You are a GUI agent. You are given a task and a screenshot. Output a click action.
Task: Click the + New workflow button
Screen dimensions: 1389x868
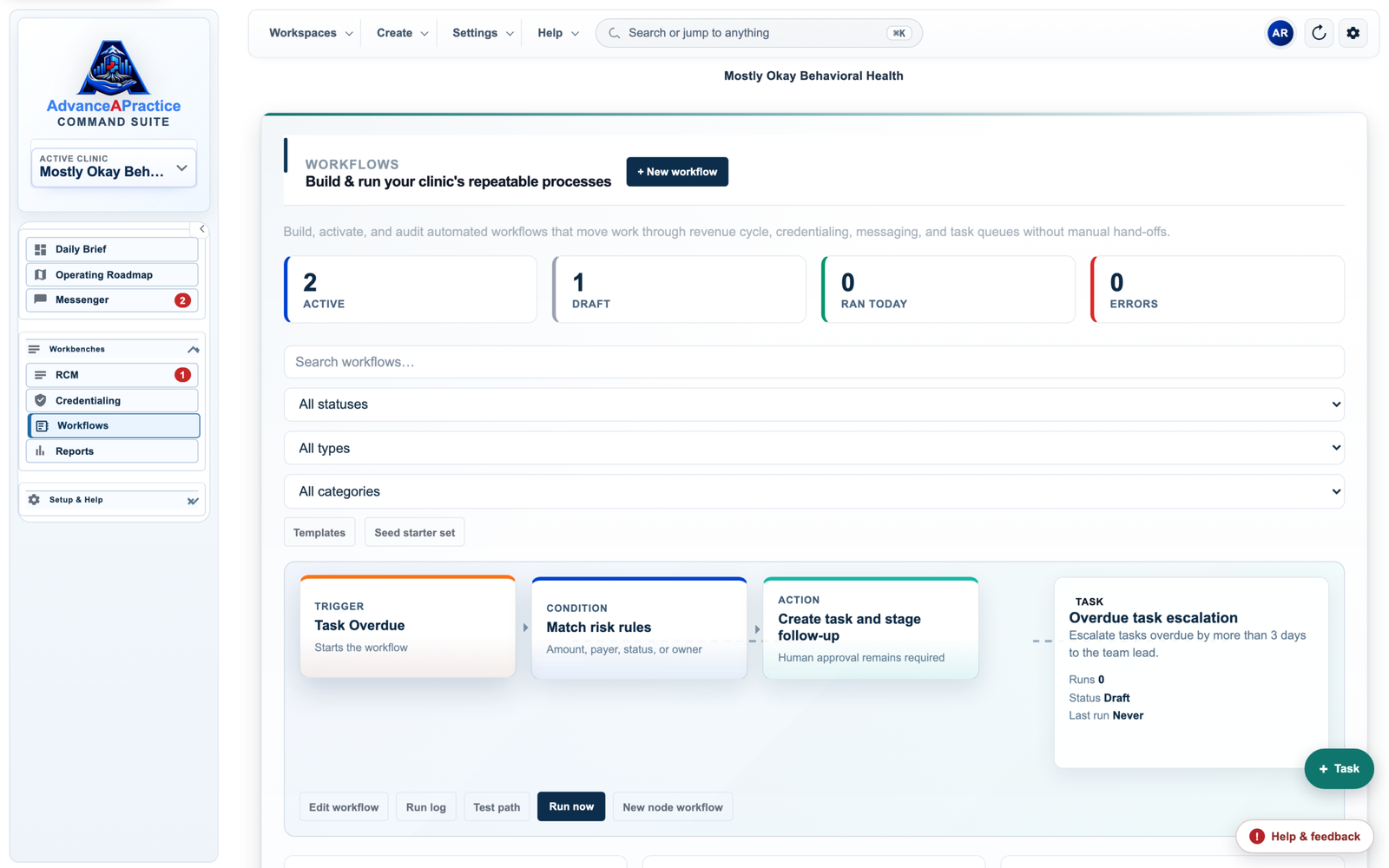tap(677, 172)
